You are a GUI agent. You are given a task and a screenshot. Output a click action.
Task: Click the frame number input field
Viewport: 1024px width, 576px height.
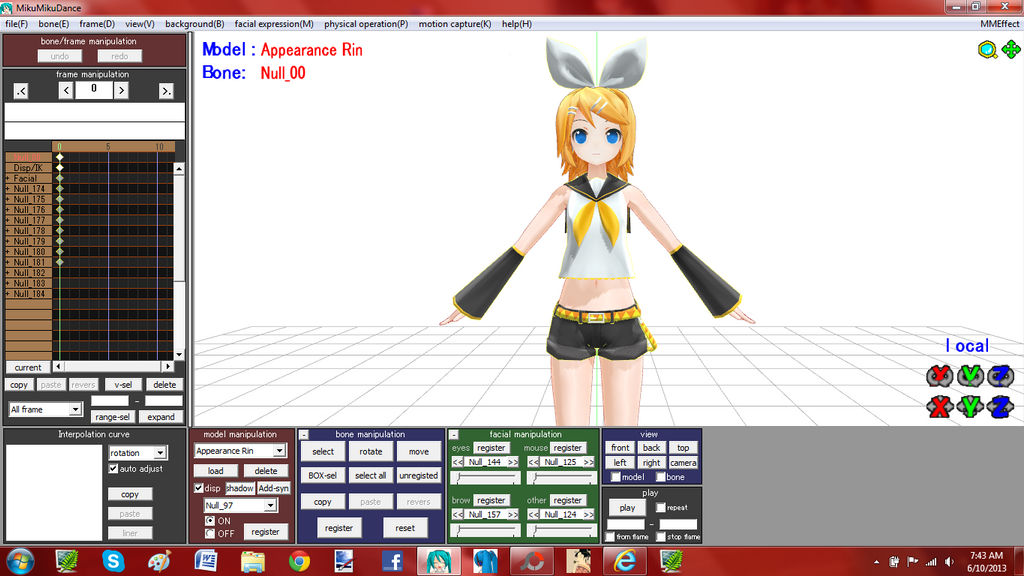coord(93,89)
